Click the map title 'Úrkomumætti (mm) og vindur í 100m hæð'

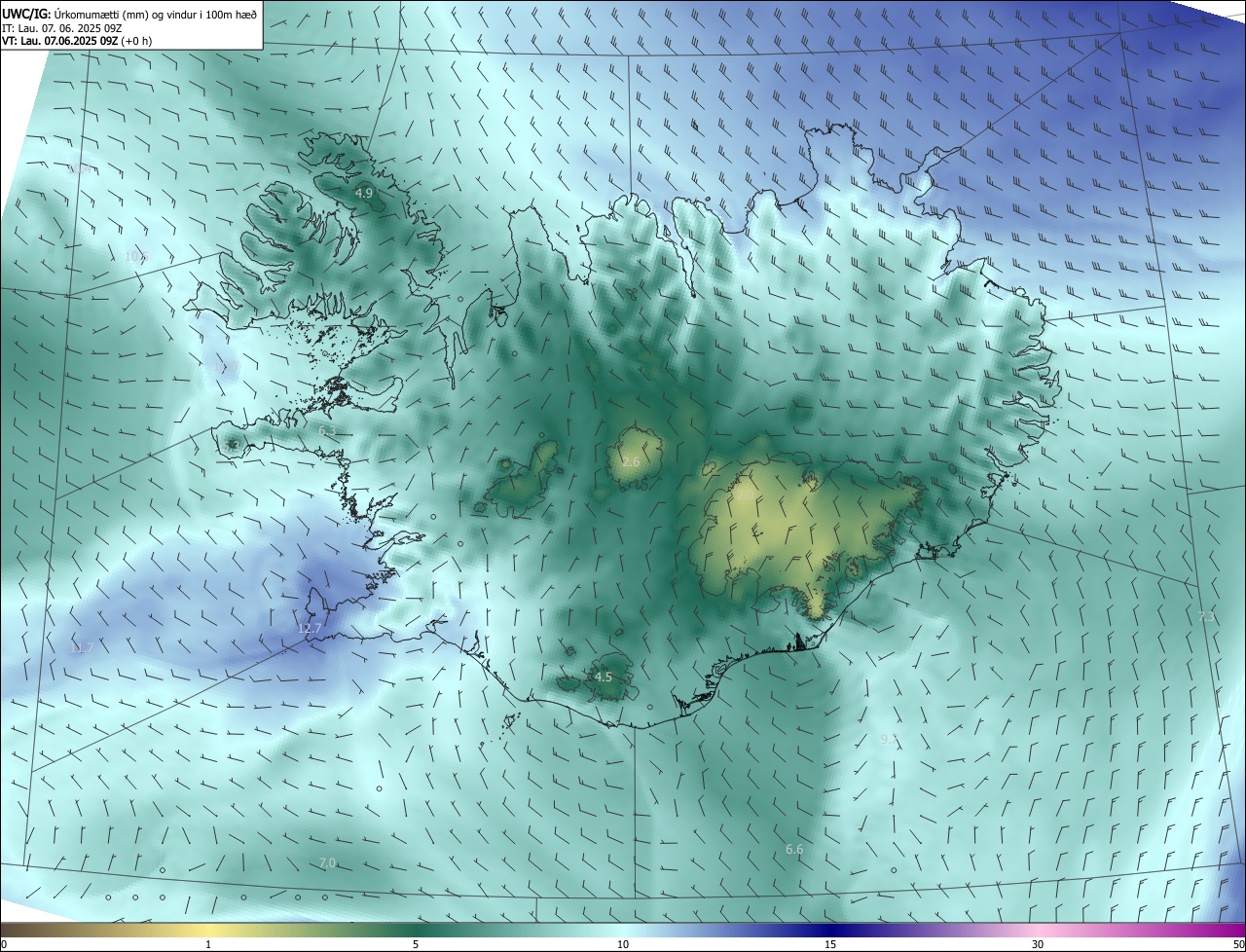(155, 14)
